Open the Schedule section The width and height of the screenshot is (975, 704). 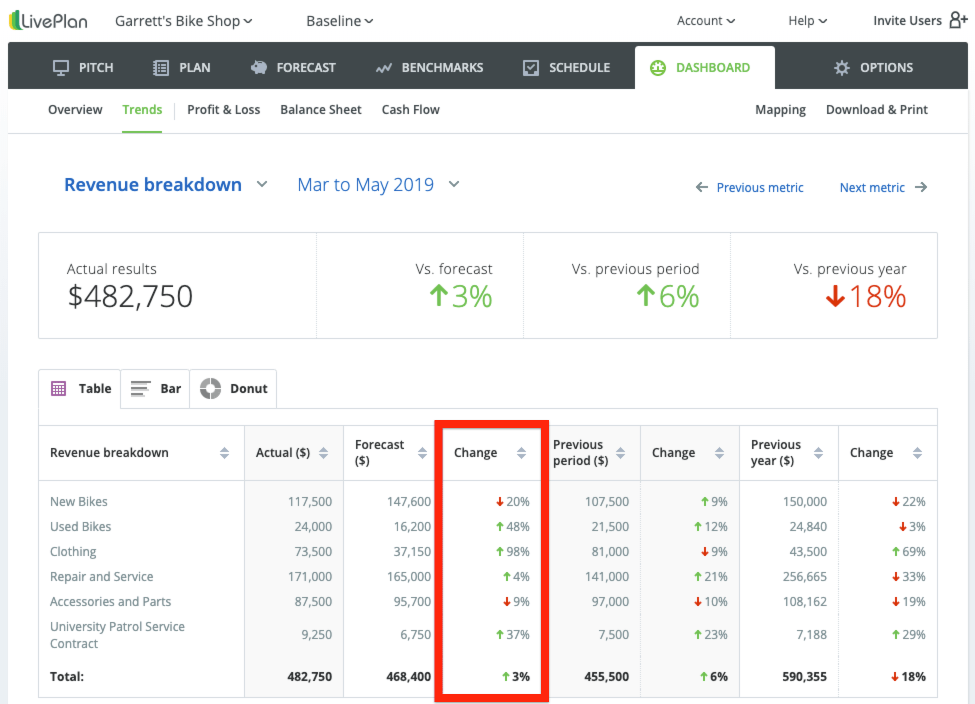coord(566,68)
